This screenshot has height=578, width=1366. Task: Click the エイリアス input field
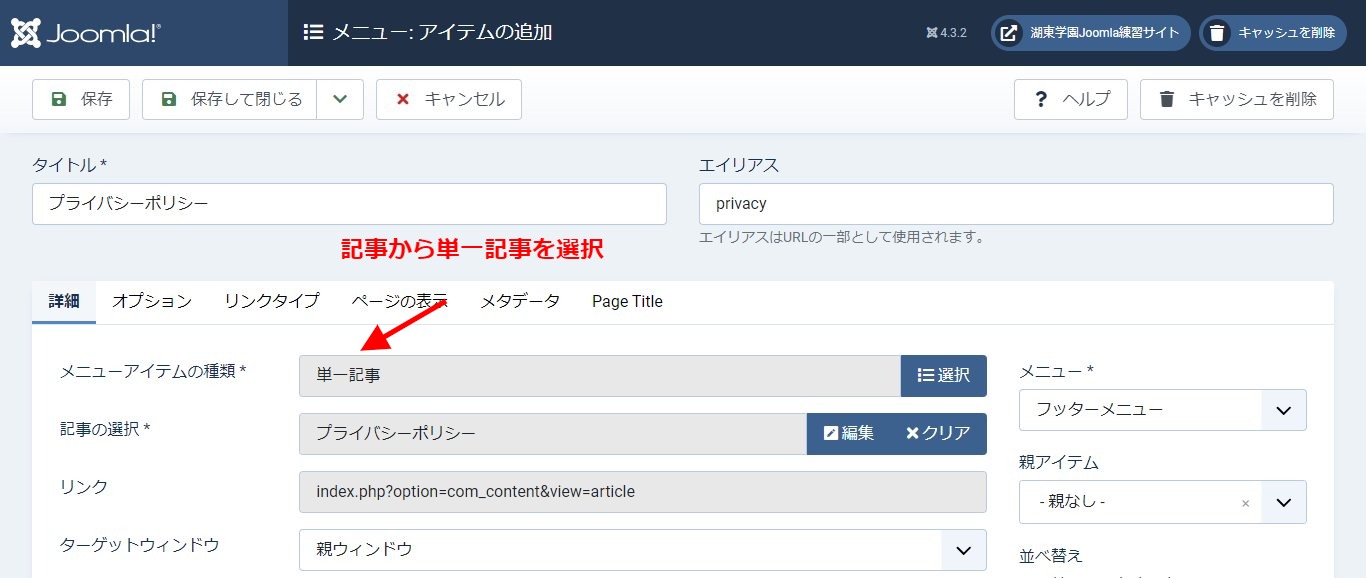pyautogui.click(x=1016, y=204)
